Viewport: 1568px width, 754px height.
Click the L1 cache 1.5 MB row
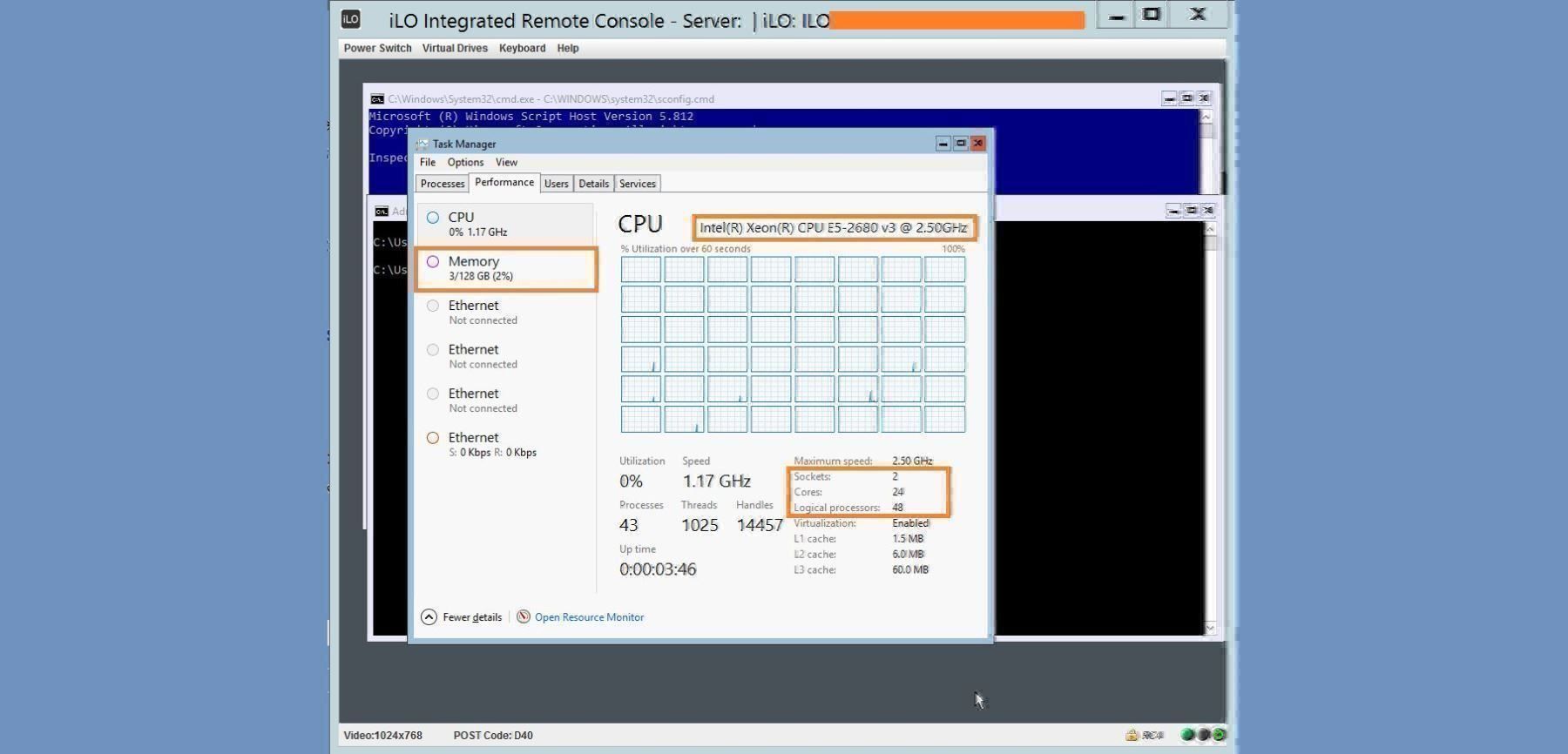[x=858, y=539]
